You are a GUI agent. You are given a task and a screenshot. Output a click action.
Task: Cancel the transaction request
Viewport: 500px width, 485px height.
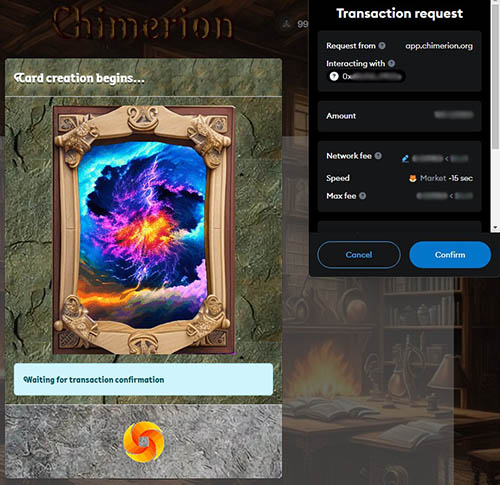[359, 255]
